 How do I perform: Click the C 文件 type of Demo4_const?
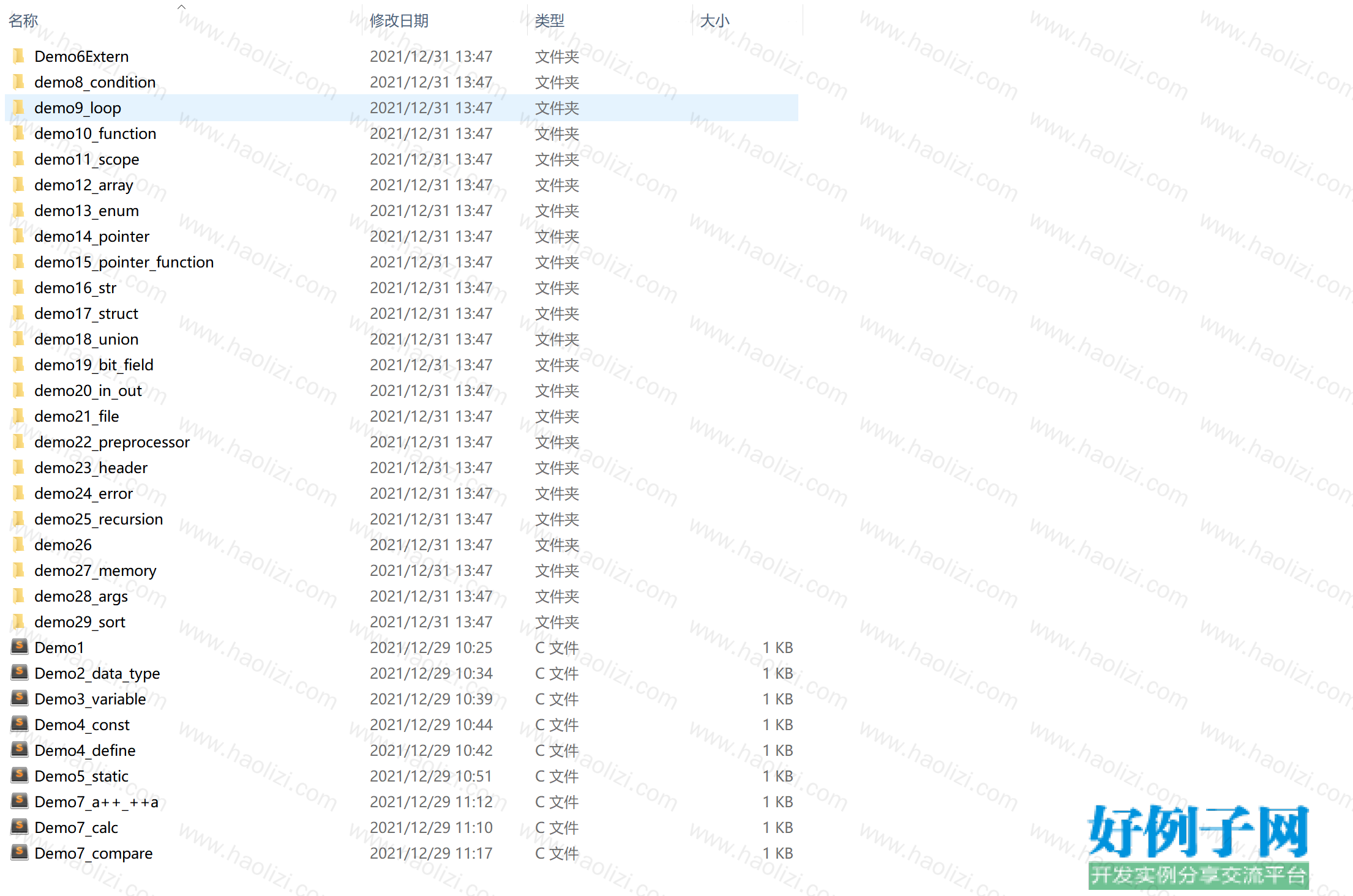pyautogui.click(x=557, y=725)
